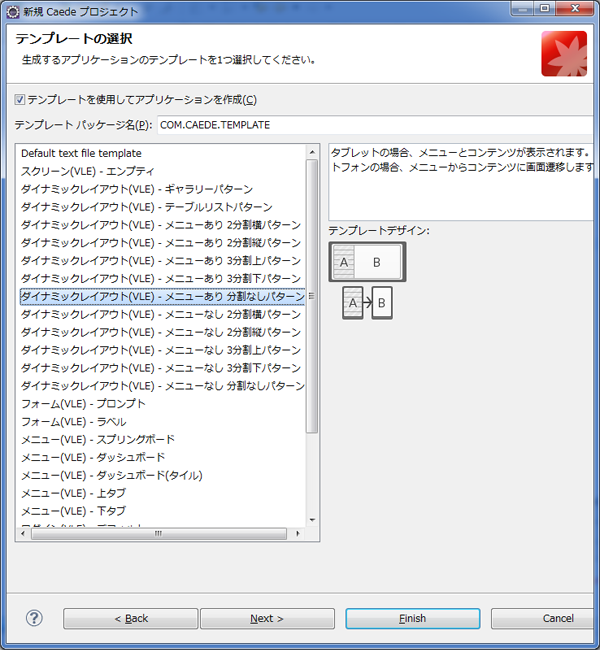Select 'メニューなし 2分割横パターン' template
This screenshot has width=600, height=650.
[163, 314]
